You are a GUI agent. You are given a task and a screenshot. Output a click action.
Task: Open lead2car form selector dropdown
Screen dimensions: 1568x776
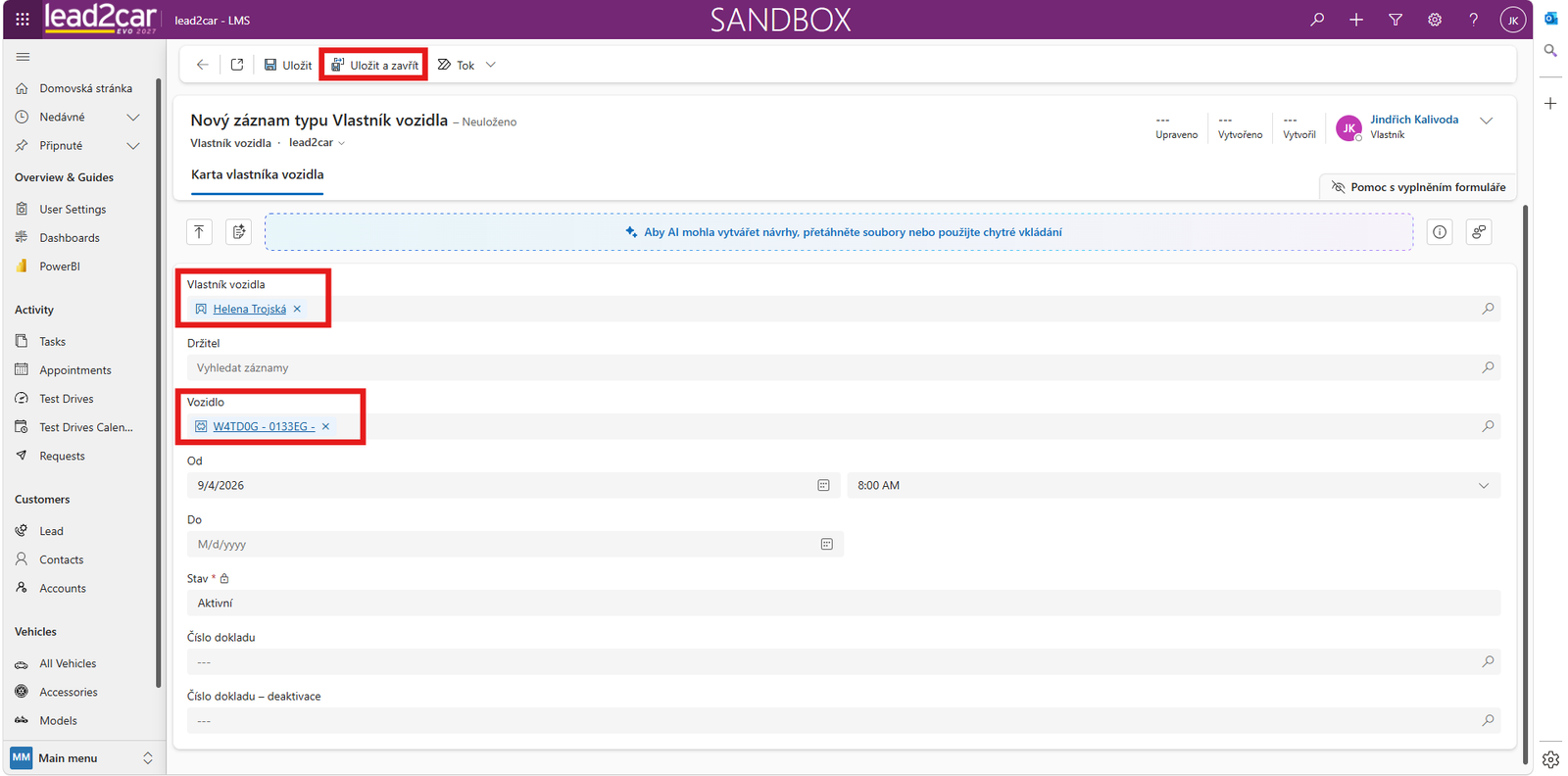(317, 143)
